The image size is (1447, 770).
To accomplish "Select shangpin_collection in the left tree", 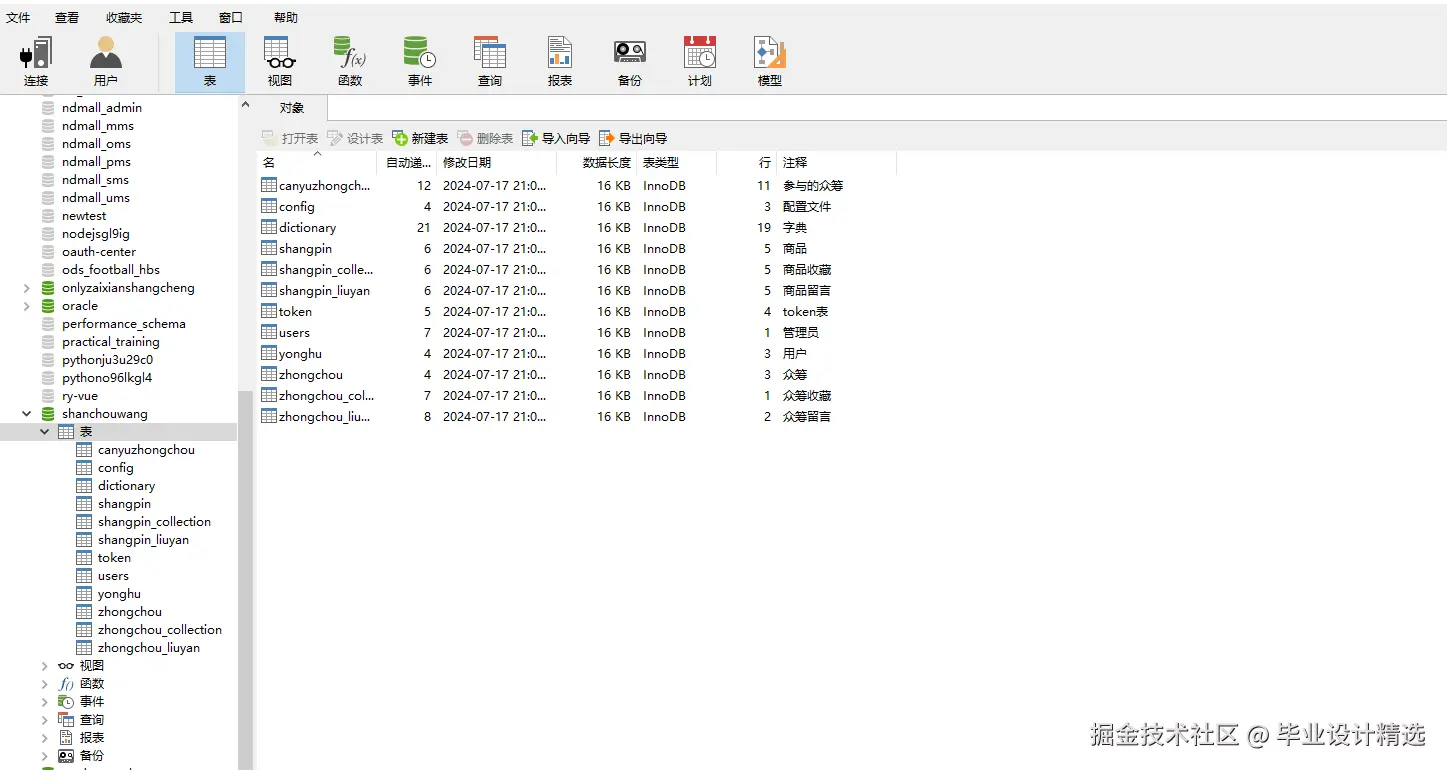I will point(154,522).
